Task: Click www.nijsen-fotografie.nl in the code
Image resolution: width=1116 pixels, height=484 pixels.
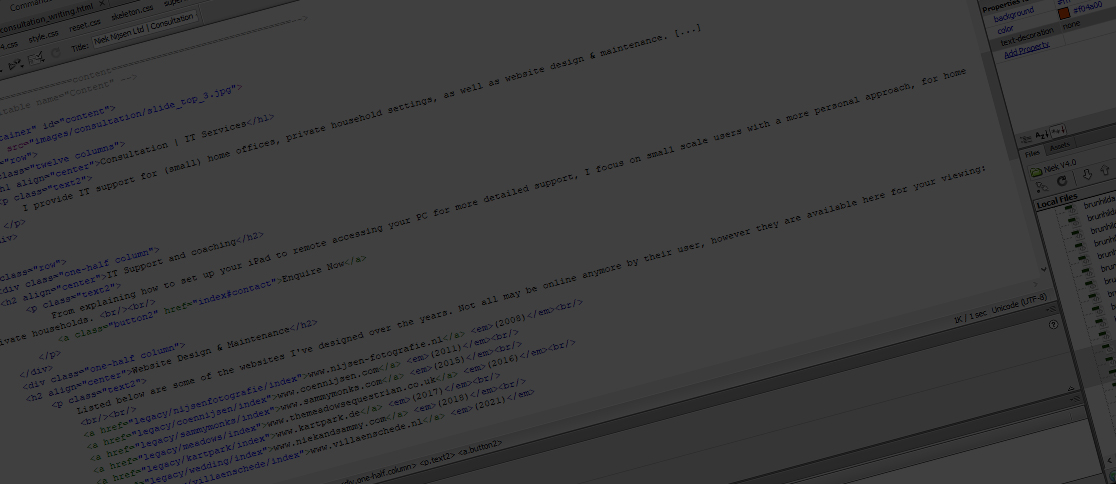Action: [x=374, y=354]
